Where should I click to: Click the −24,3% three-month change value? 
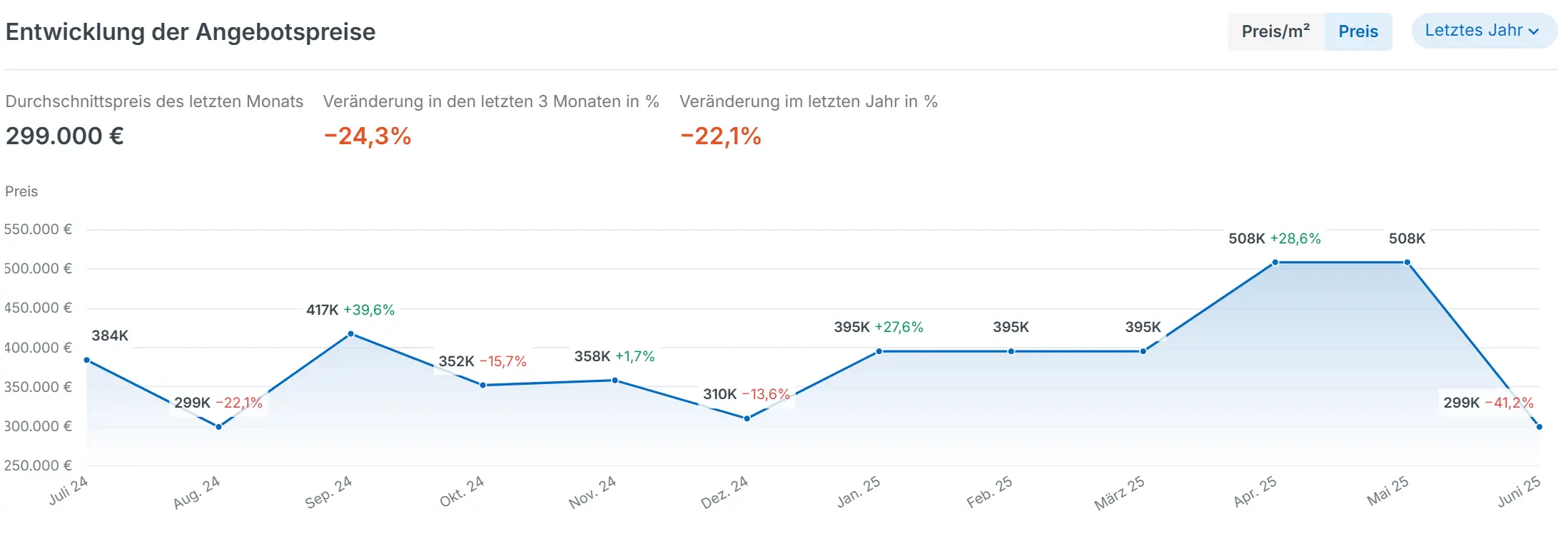tap(368, 136)
